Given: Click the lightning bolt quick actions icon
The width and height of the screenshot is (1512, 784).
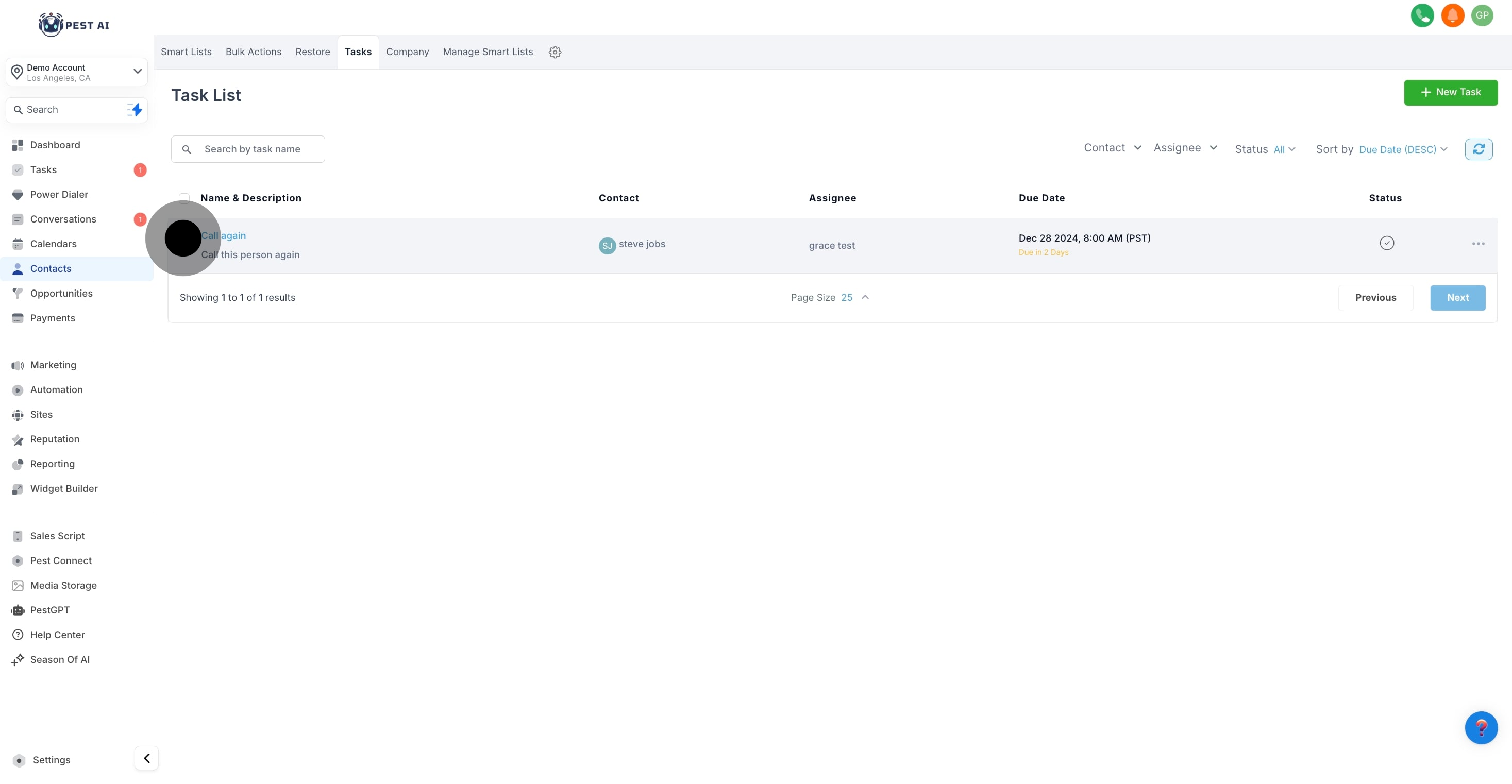Looking at the screenshot, I should 135,110.
